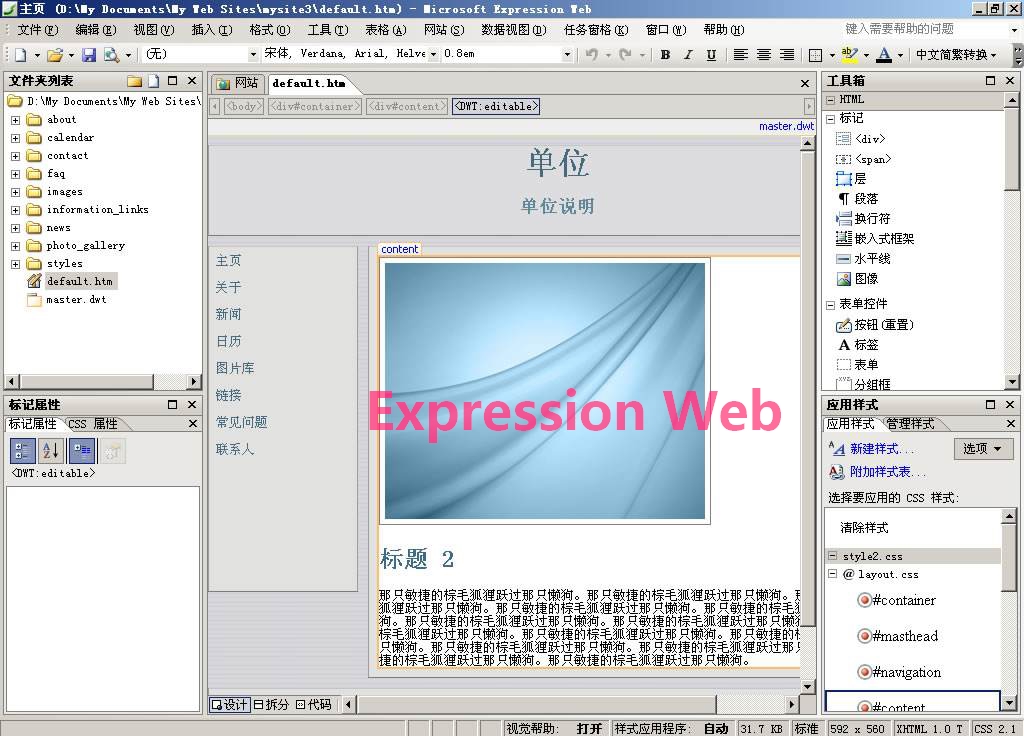The height and width of the screenshot is (736, 1024).
Task: Open the 选项 dropdown in the styles panel
Action: [x=982, y=448]
